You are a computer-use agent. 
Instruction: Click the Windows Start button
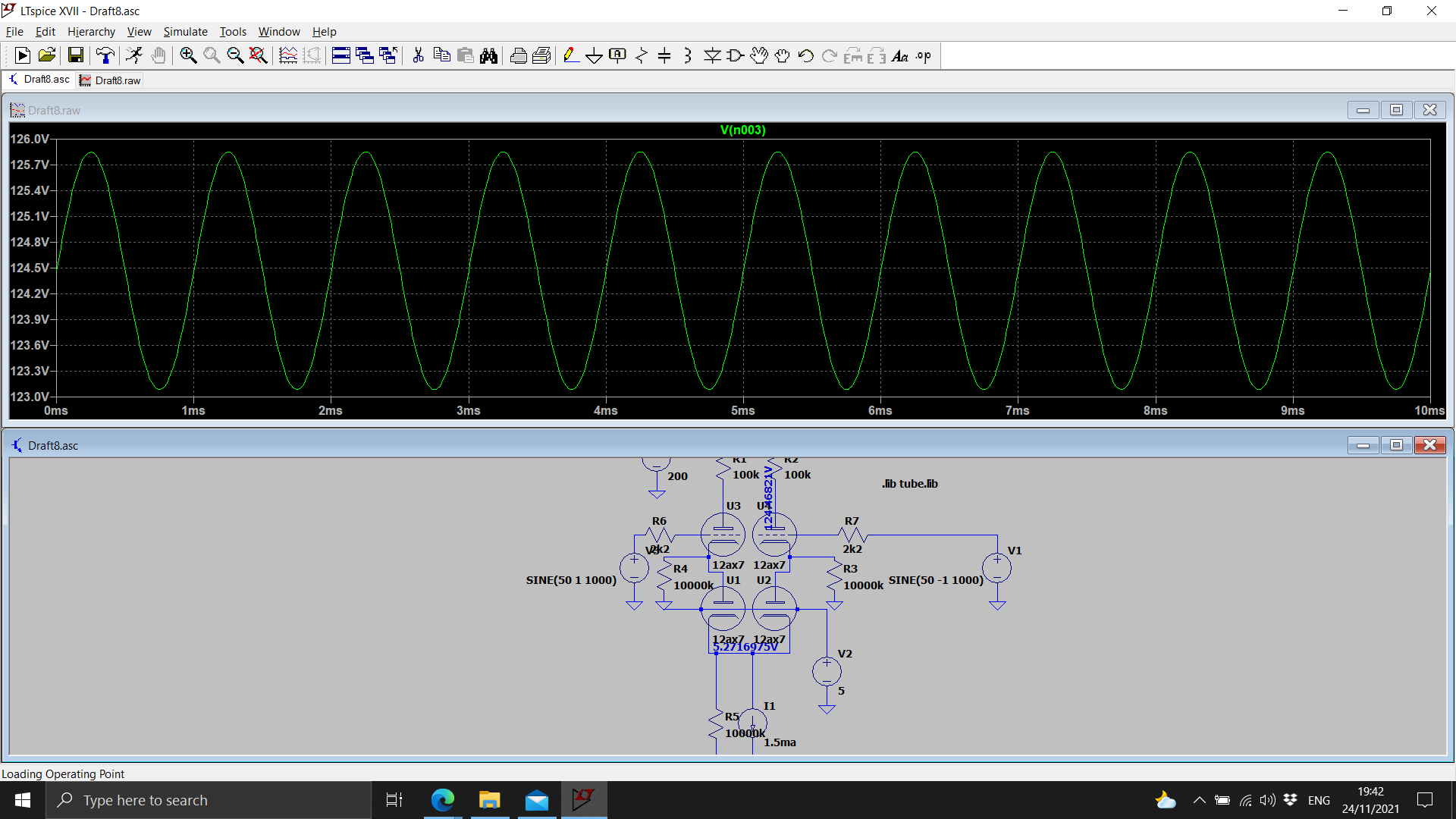coord(23,800)
